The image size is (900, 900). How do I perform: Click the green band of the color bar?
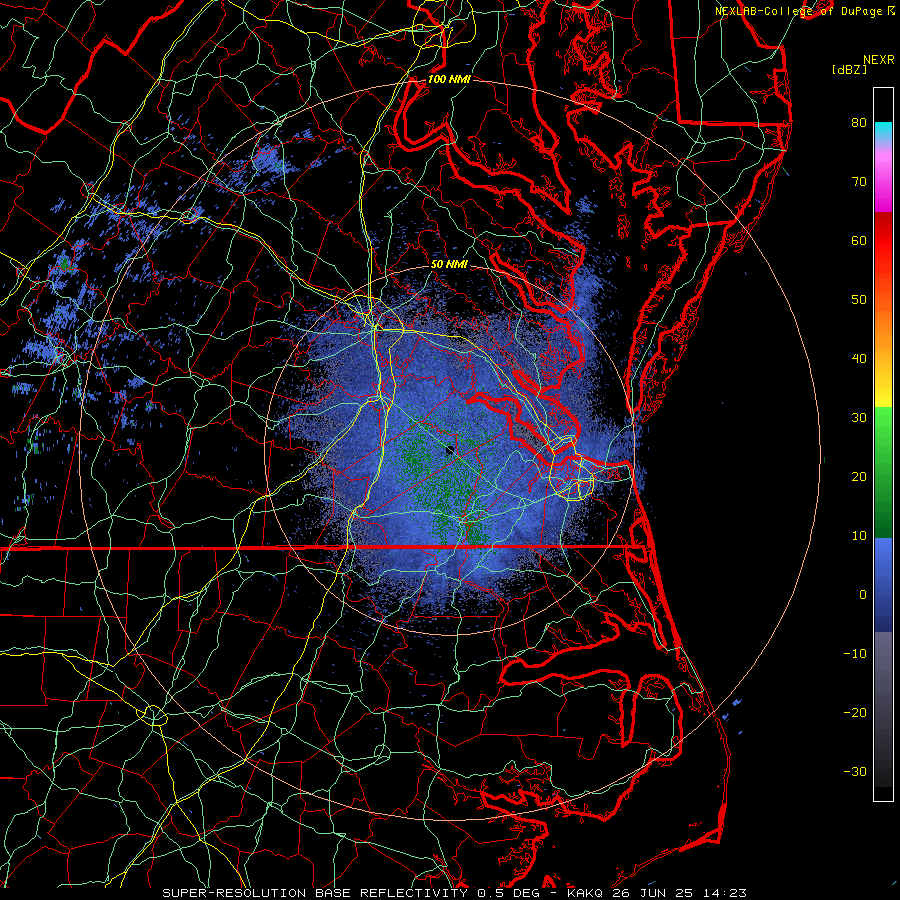[x=883, y=472]
